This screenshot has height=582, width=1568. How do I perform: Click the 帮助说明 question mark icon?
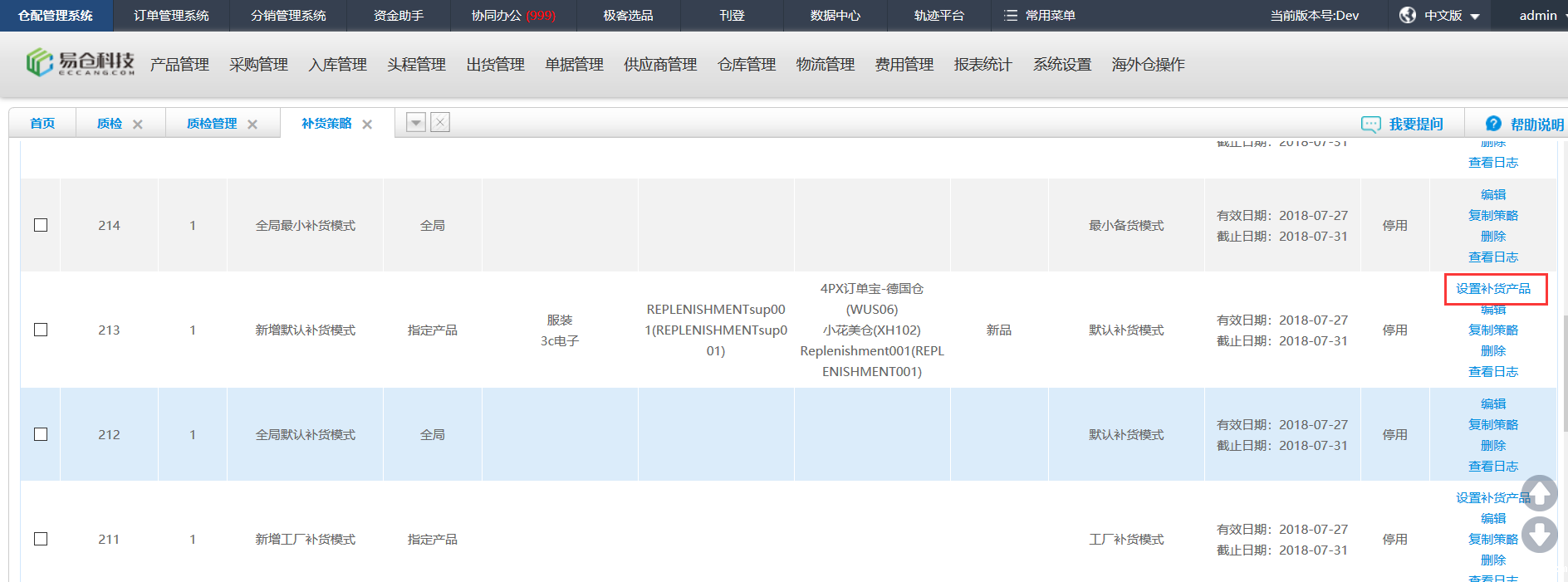coord(1493,124)
